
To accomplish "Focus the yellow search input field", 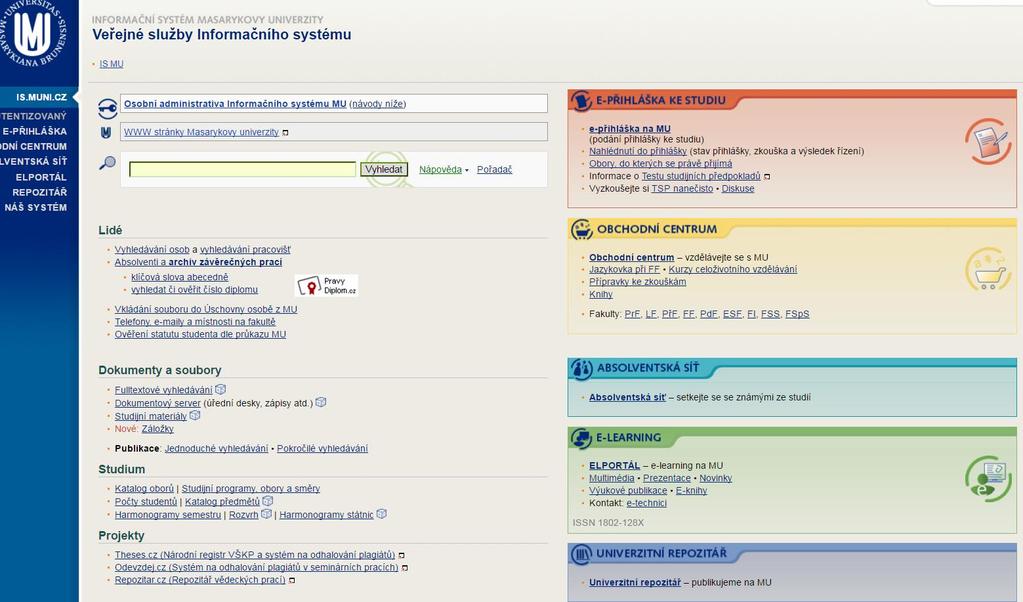I will [242, 170].
